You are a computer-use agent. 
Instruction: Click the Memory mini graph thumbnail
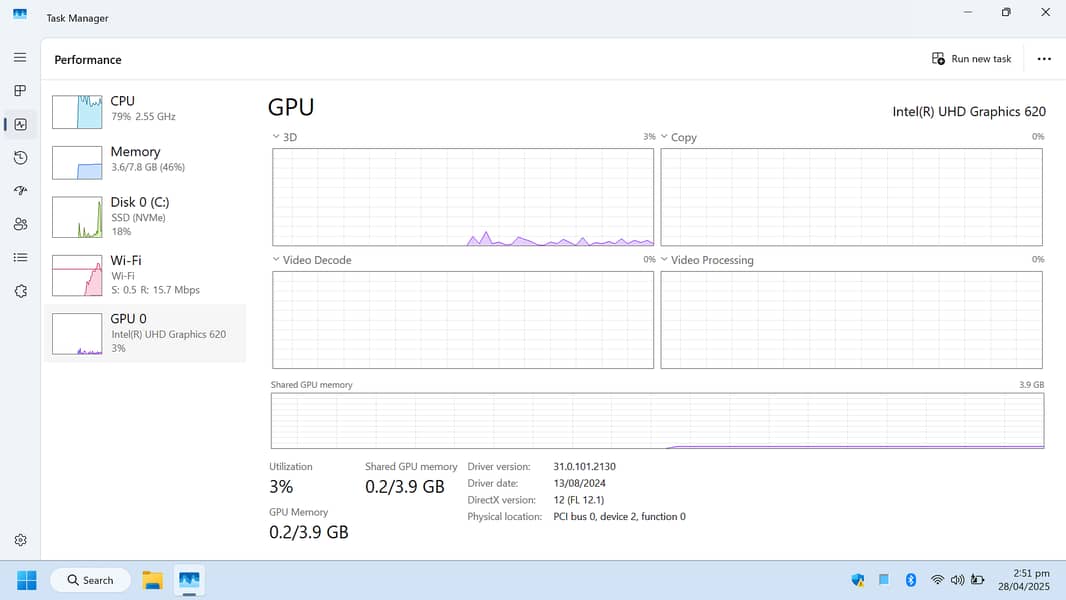click(x=78, y=162)
